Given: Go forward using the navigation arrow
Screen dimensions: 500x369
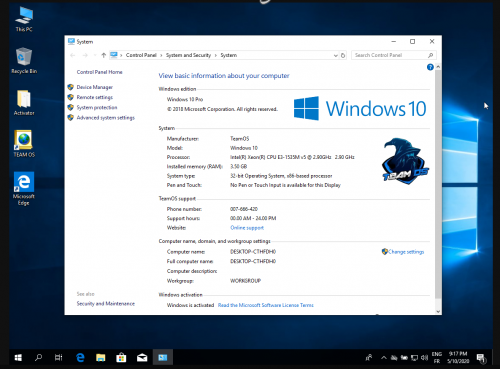Looking at the screenshot, I should (85, 55).
